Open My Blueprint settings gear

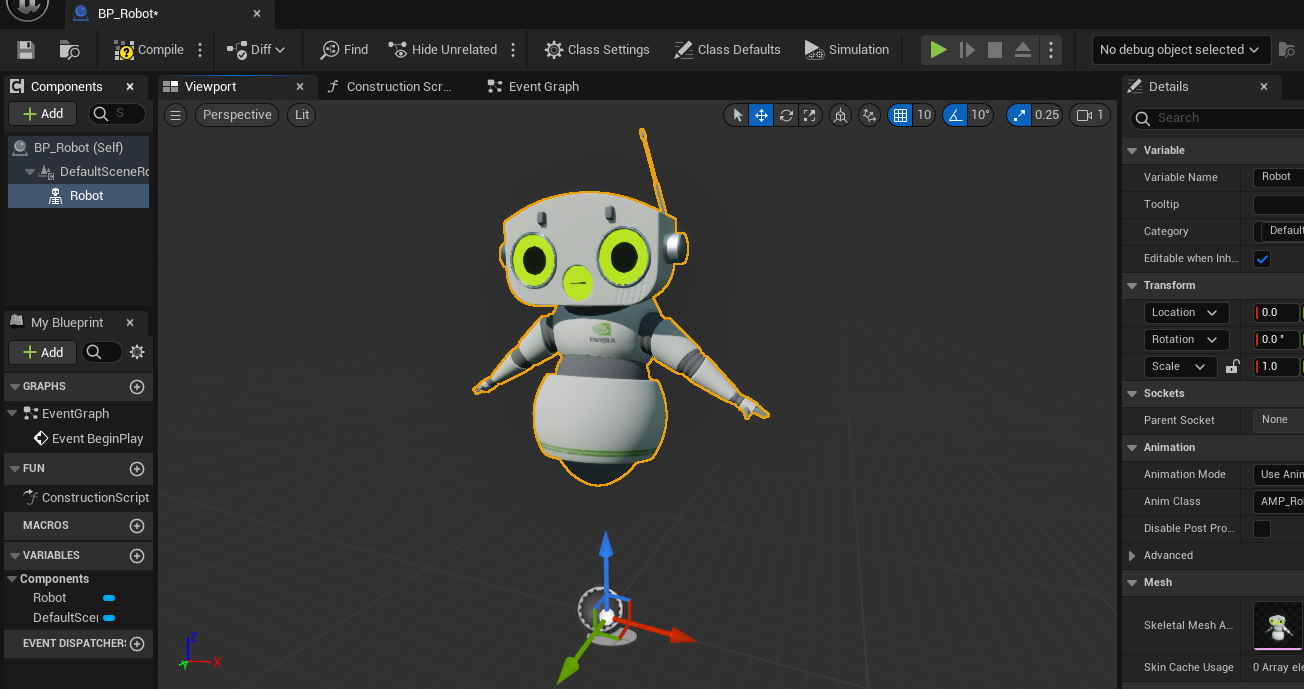tap(137, 352)
